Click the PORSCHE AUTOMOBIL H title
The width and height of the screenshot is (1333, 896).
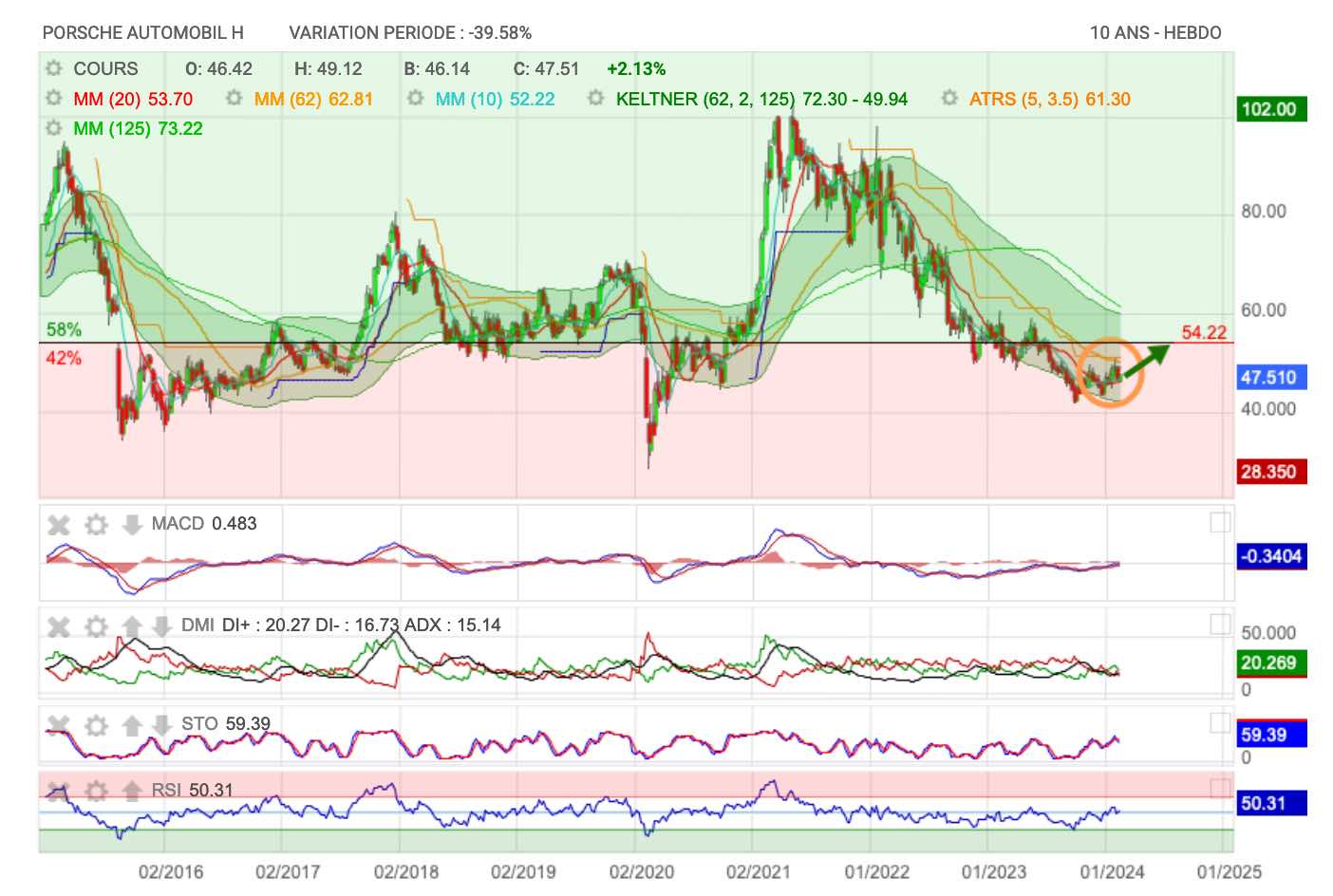click(x=143, y=32)
